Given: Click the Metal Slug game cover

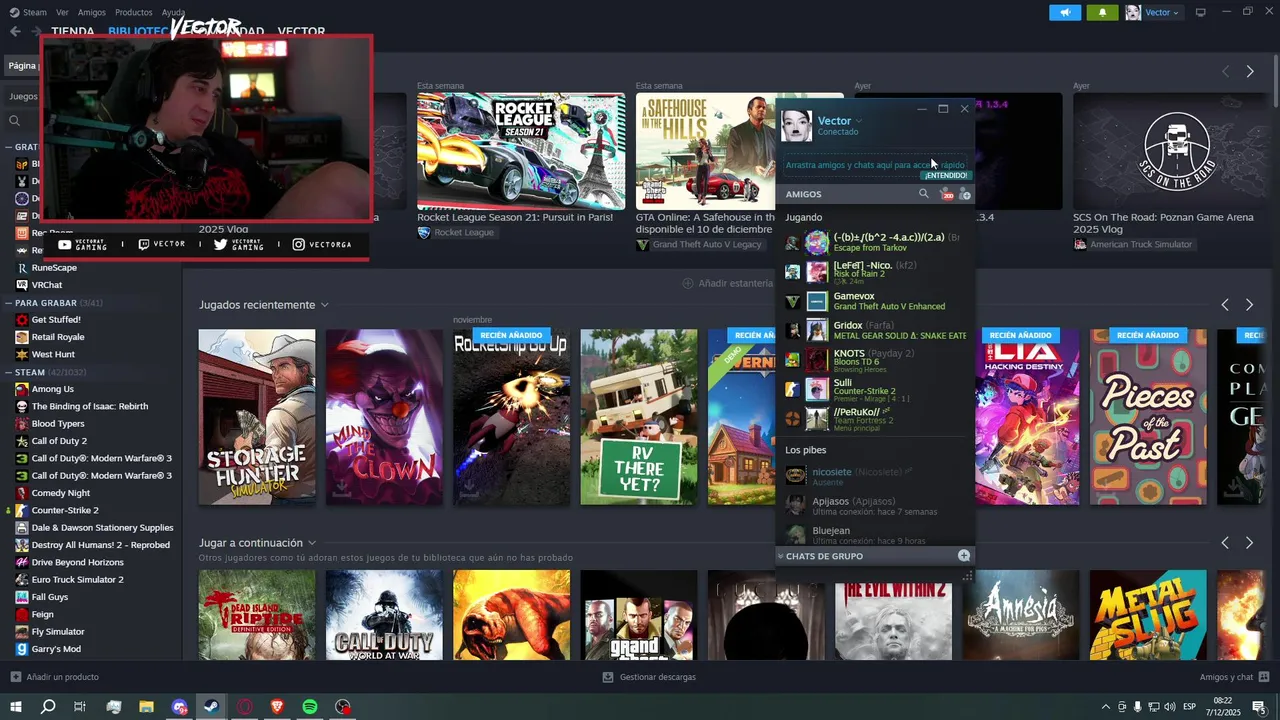Looking at the screenshot, I should click(1148, 615).
